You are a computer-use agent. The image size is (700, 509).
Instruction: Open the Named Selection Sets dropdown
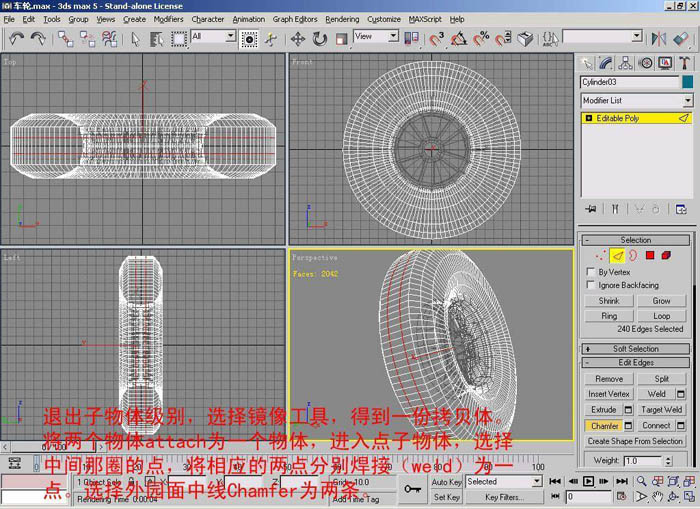click(637, 36)
